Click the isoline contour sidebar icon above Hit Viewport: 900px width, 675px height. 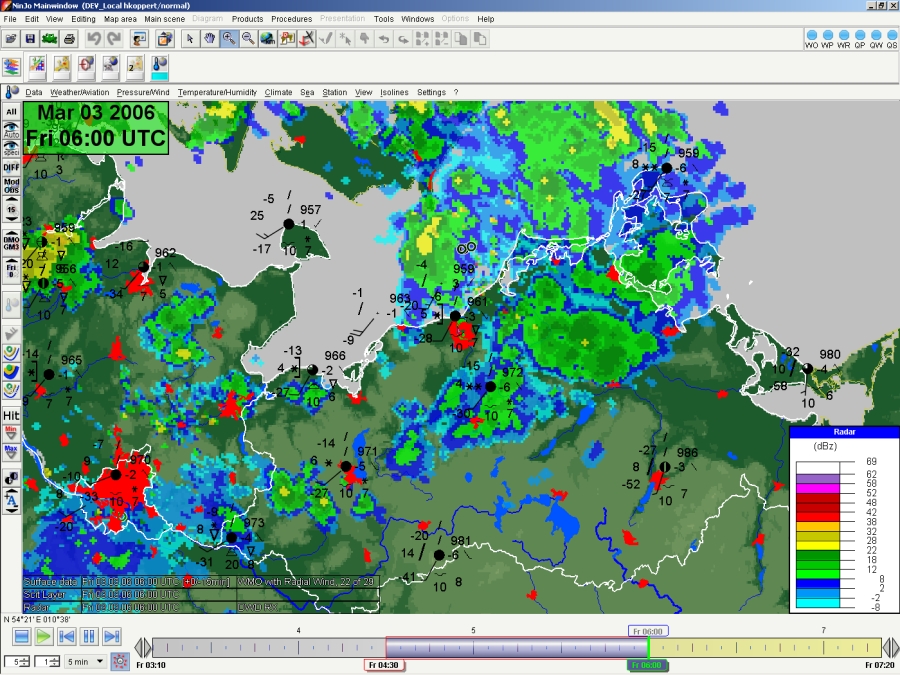(11, 391)
